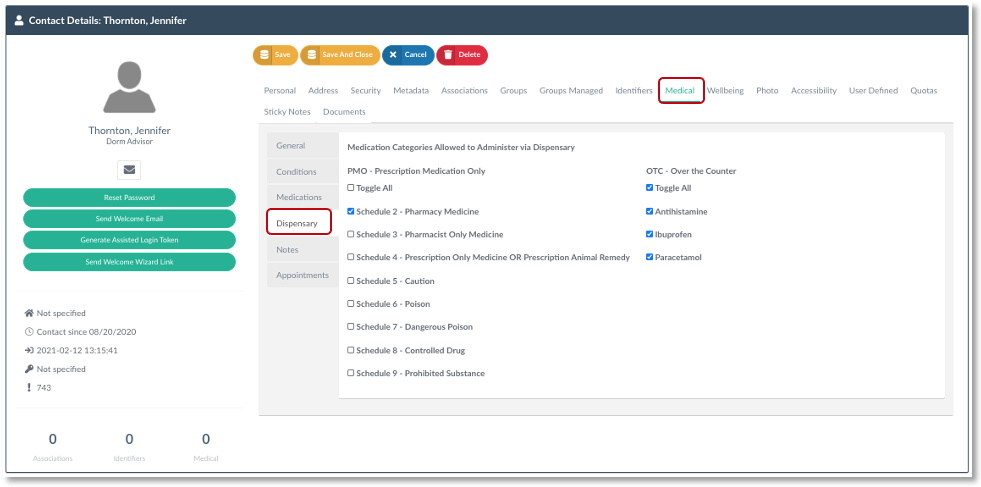Switch to the Accessibility tab
The image size is (981, 487).
[x=813, y=91]
